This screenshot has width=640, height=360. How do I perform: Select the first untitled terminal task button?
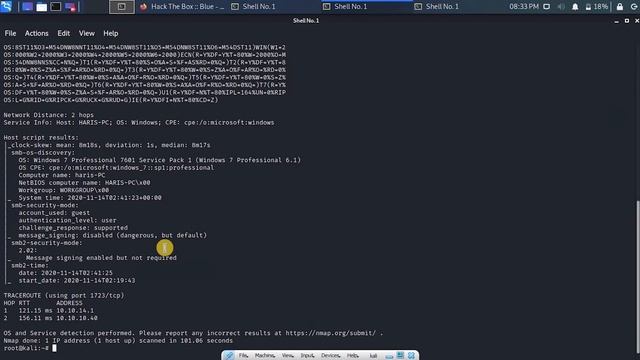122,7
